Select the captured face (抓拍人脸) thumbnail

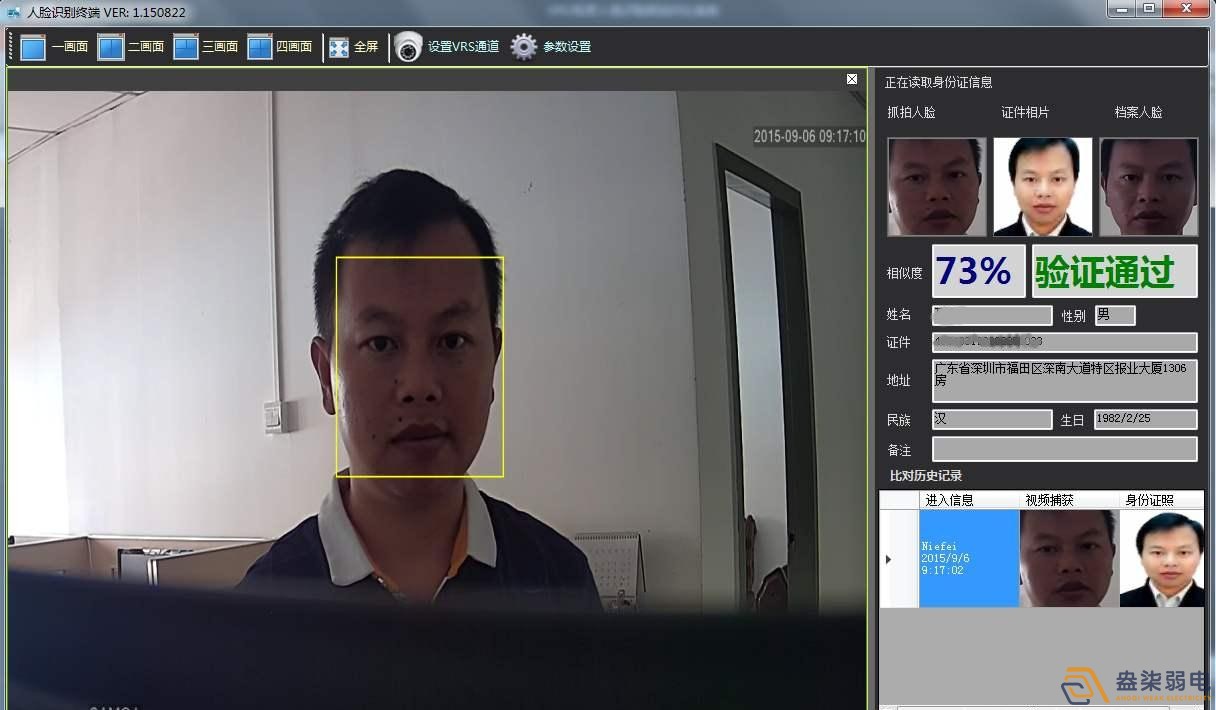936,186
